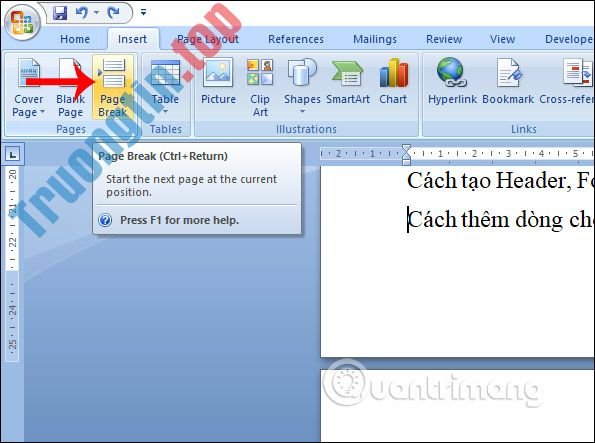Insert a Blank Page
Screen dimensions: 595x443
[70, 87]
